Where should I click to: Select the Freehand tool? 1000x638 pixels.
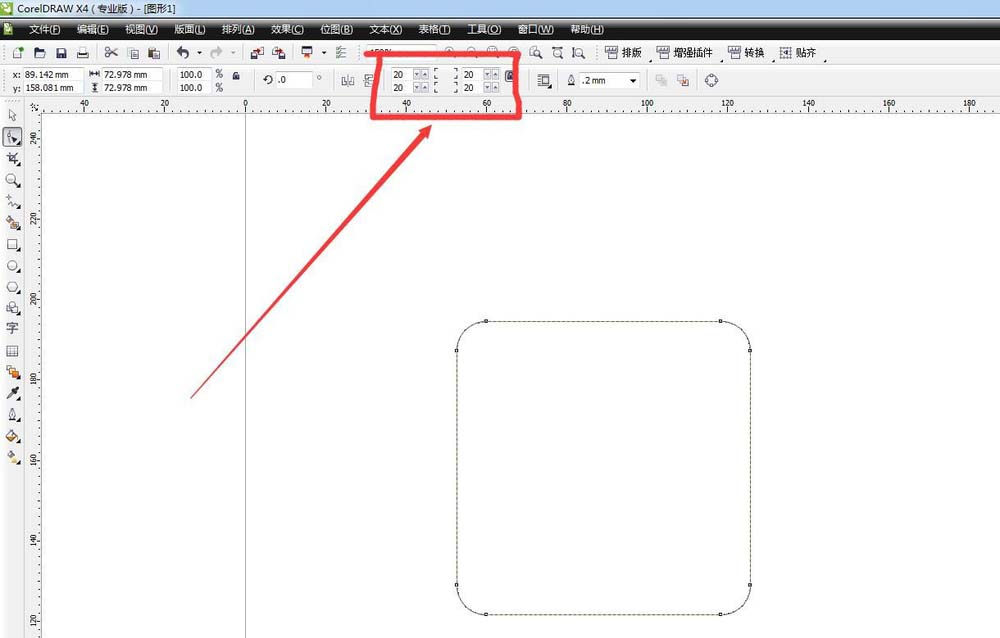(x=12, y=202)
